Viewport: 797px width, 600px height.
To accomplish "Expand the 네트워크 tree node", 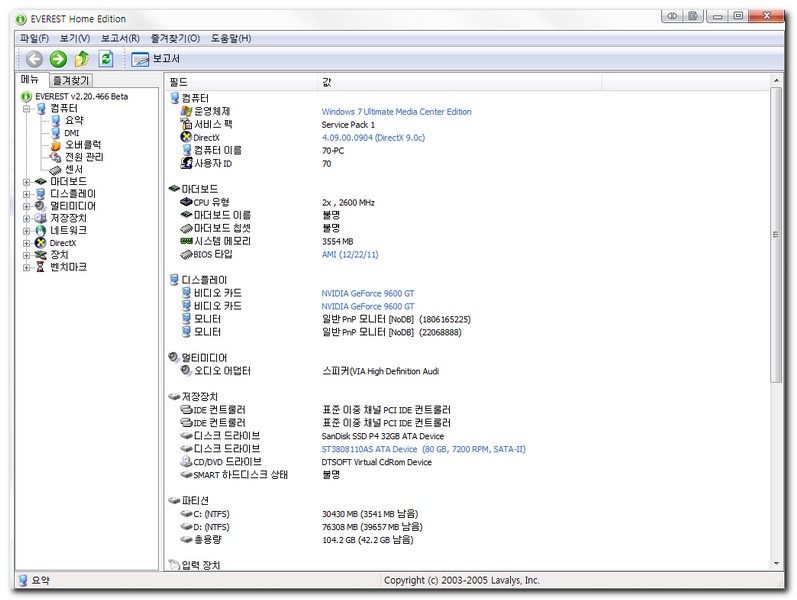I will tap(27, 230).
